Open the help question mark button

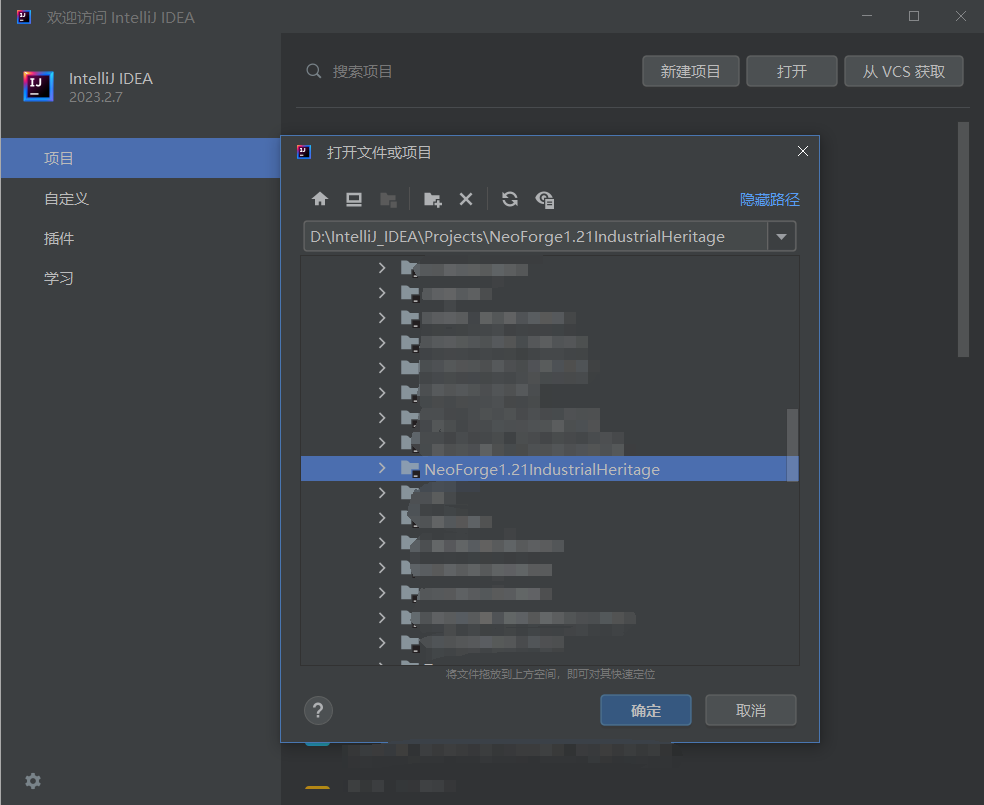318,711
